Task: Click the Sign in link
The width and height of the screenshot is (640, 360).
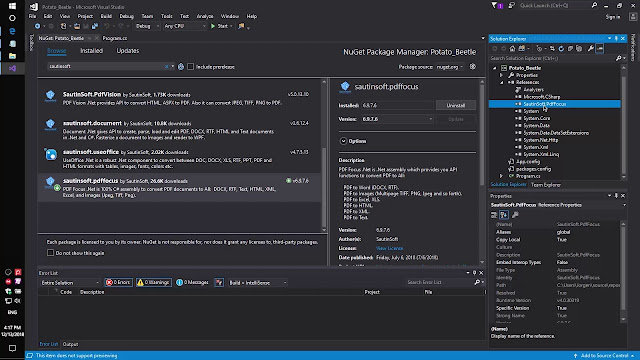Action: click(613, 17)
